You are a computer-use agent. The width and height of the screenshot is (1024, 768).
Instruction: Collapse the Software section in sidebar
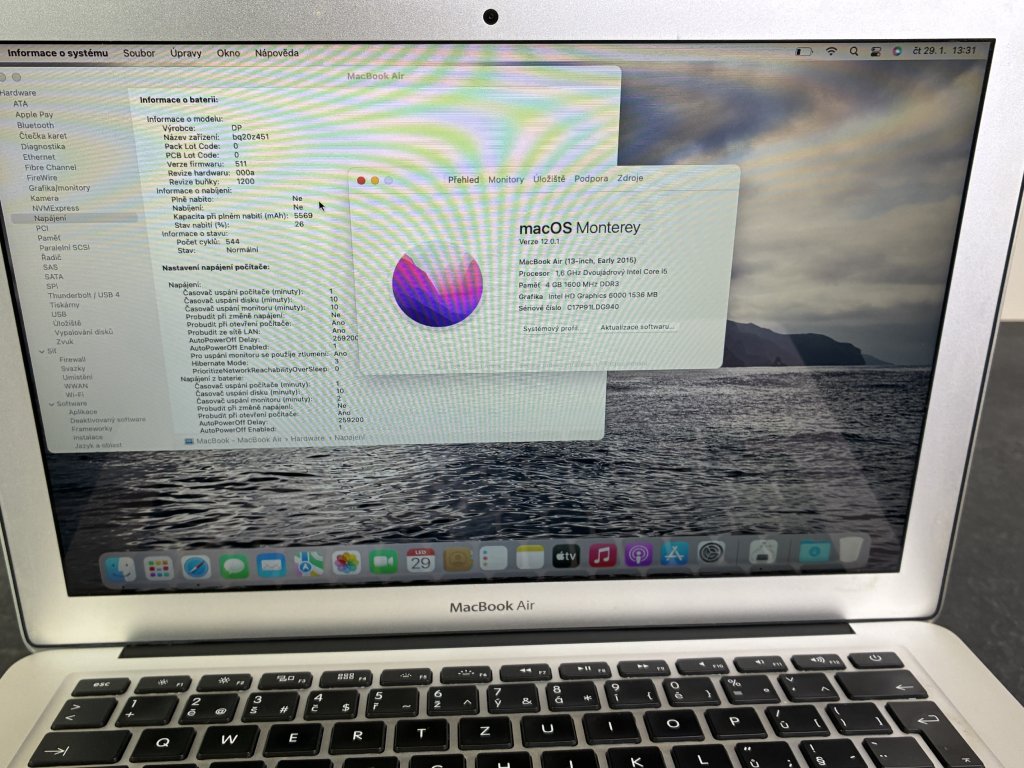pos(52,404)
